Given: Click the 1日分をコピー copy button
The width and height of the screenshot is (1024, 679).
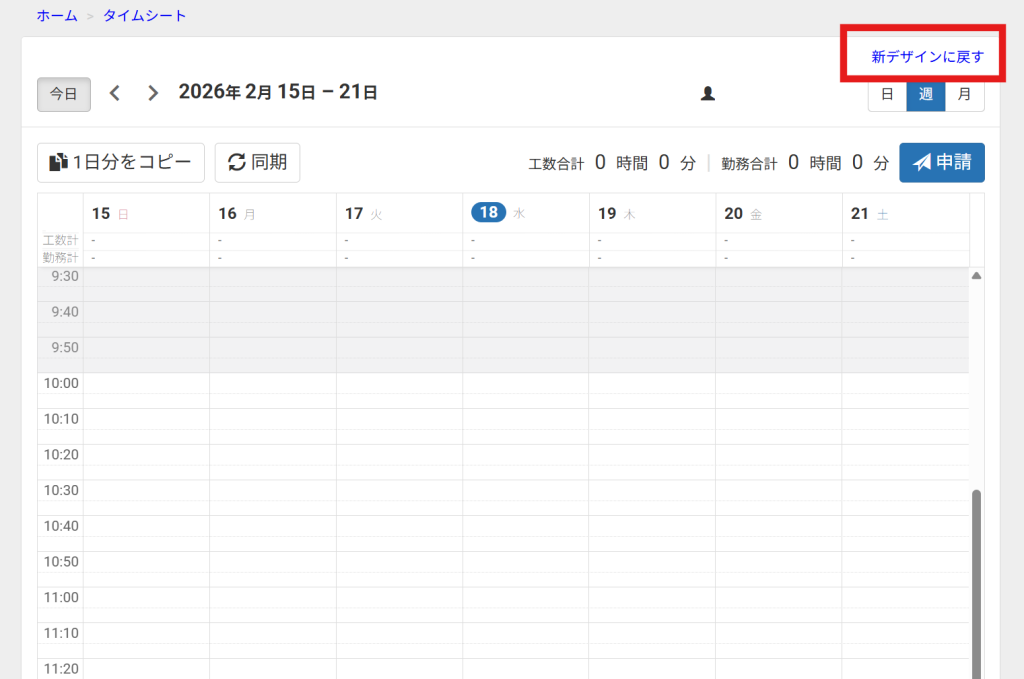Looking at the screenshot, I should [x=121, y=162].
